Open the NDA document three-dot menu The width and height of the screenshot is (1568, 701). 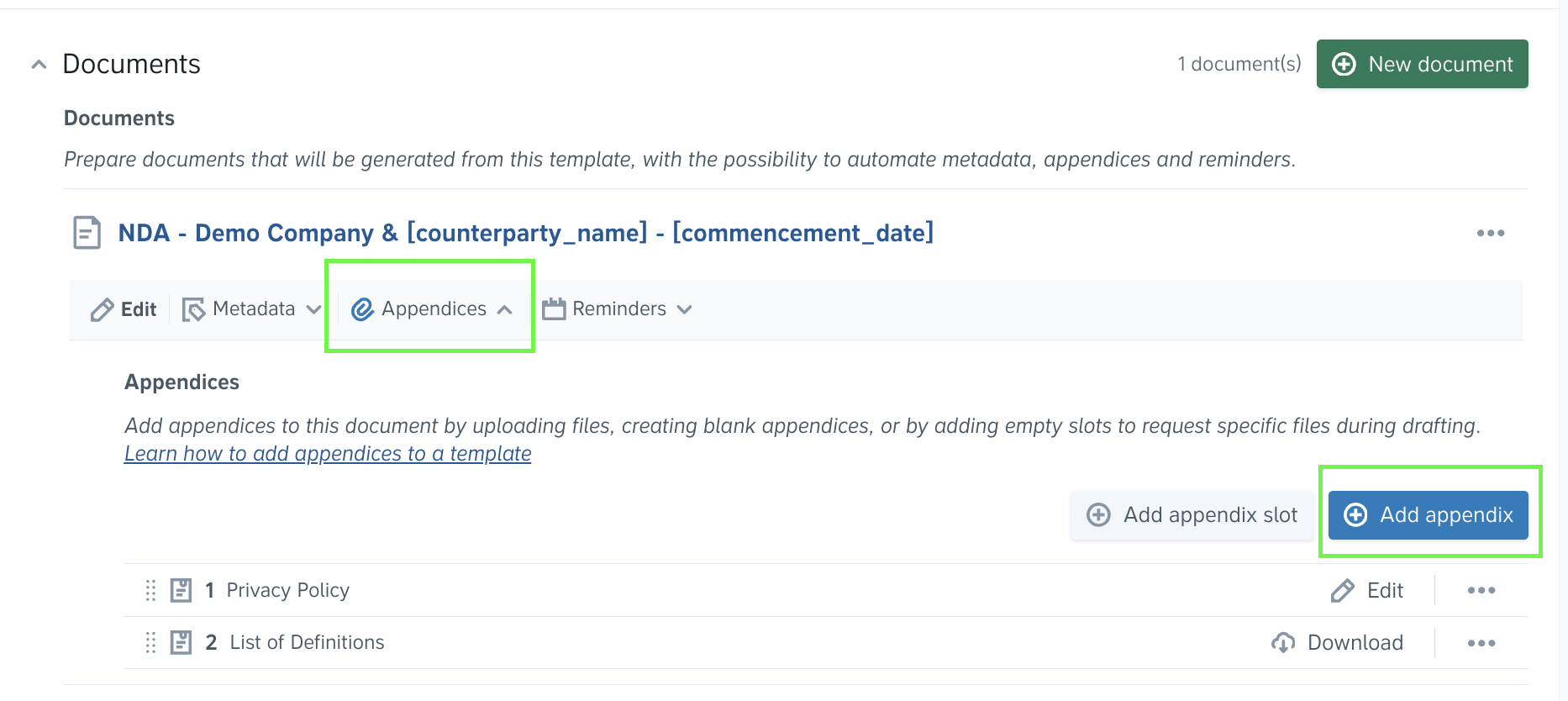point(1491,233)
